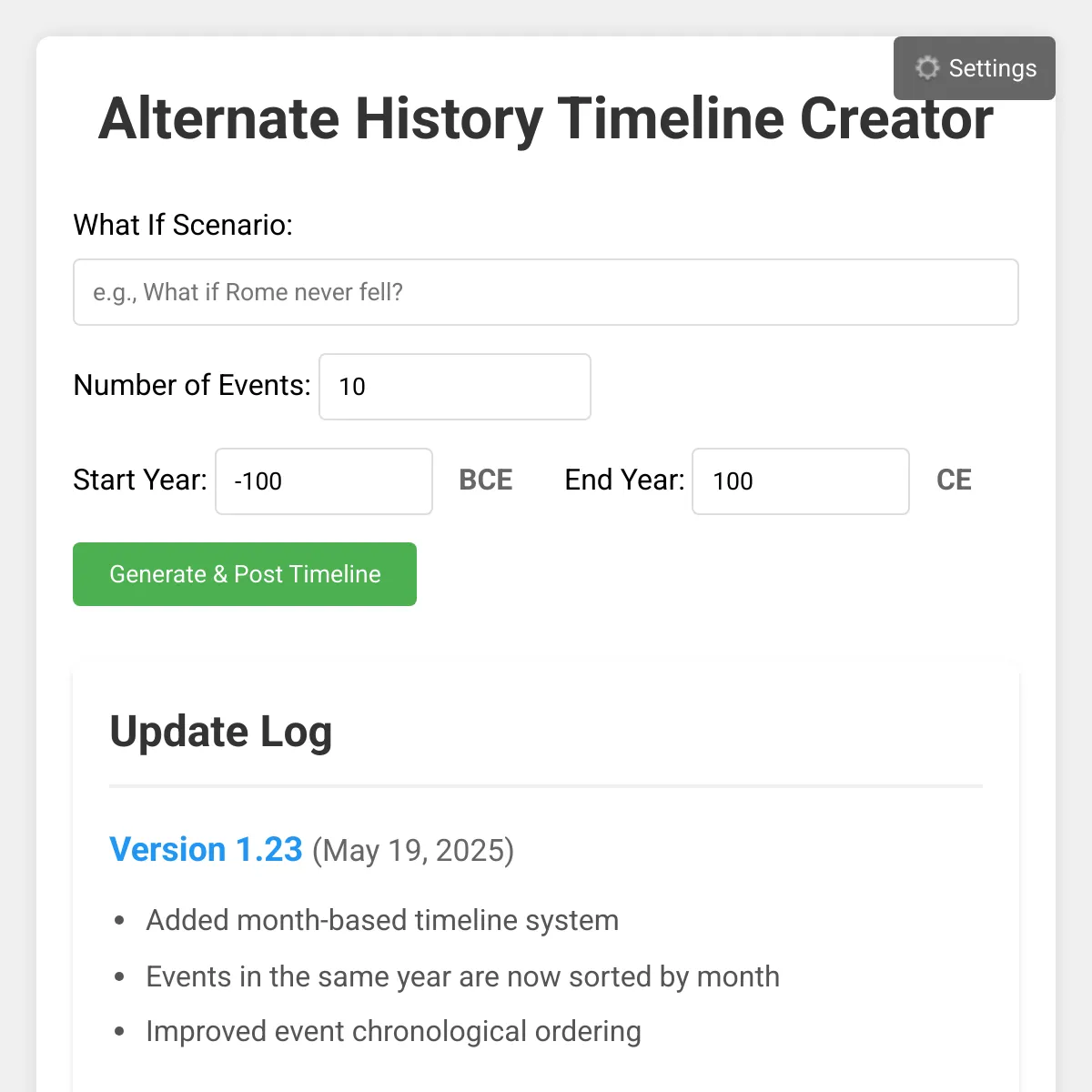This screenshot has width=1092, height=1092.
Task: Select the placeholder text about Rome never falling
Action: 247,292
